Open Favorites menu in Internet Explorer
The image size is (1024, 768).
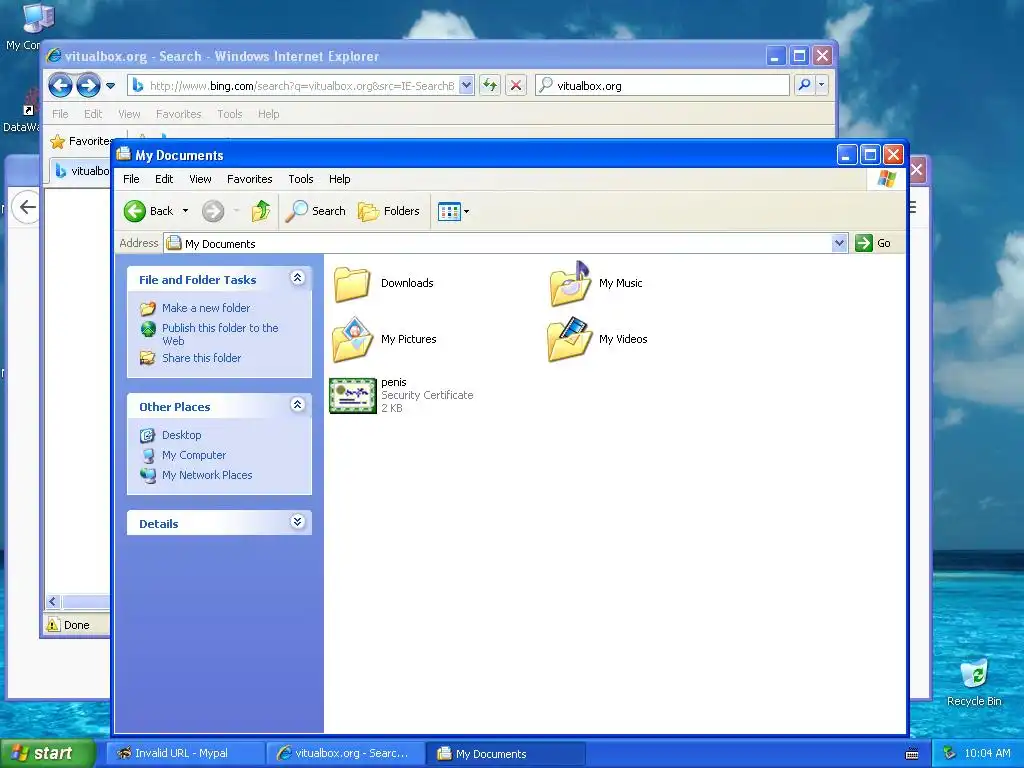[178, 114]
